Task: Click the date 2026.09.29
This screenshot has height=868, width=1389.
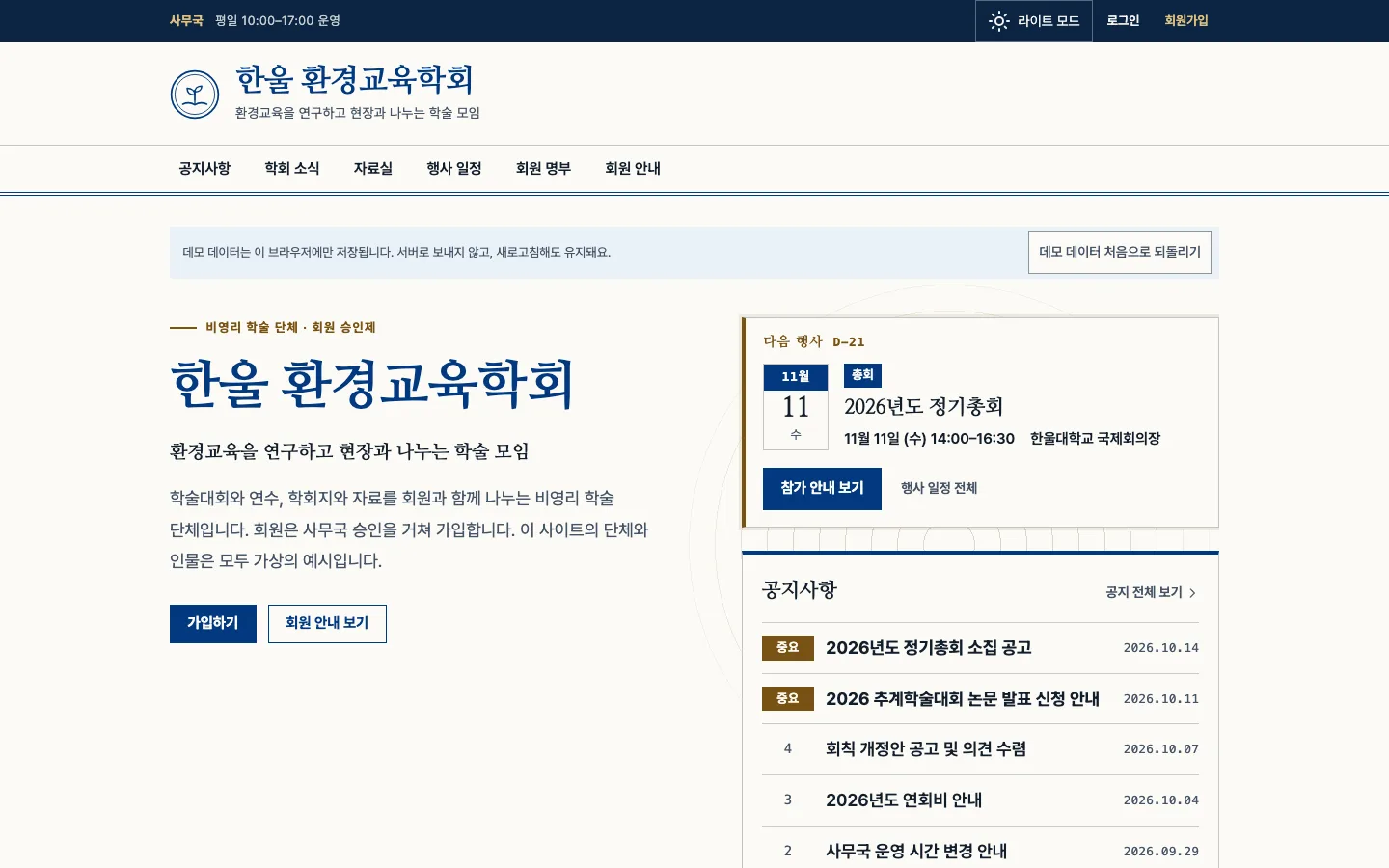Action: [1161, 852]
